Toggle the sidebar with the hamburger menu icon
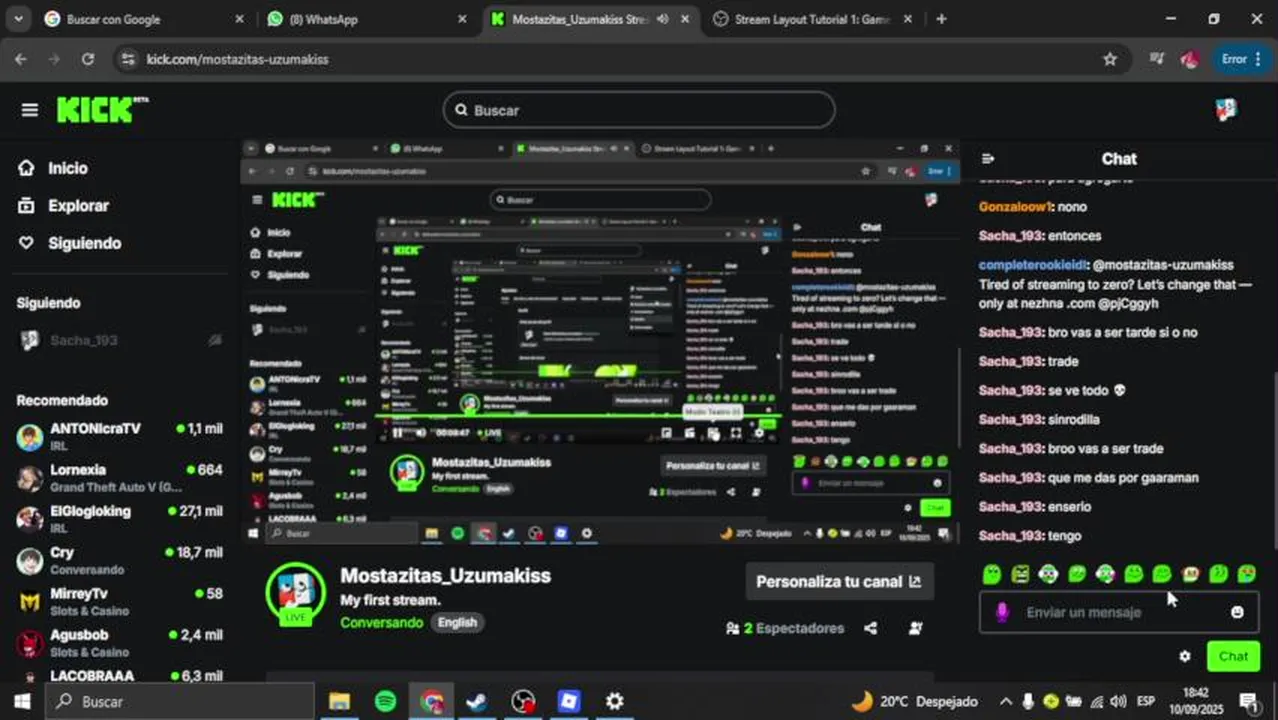This screenshot has width=1278, height=720. coord(29,110)
